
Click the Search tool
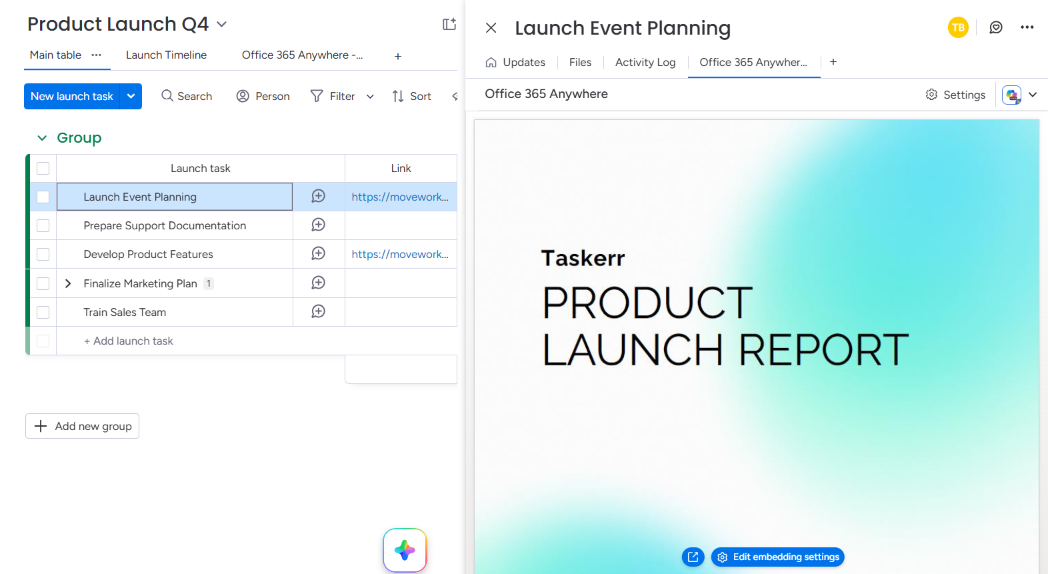[186, 96]
